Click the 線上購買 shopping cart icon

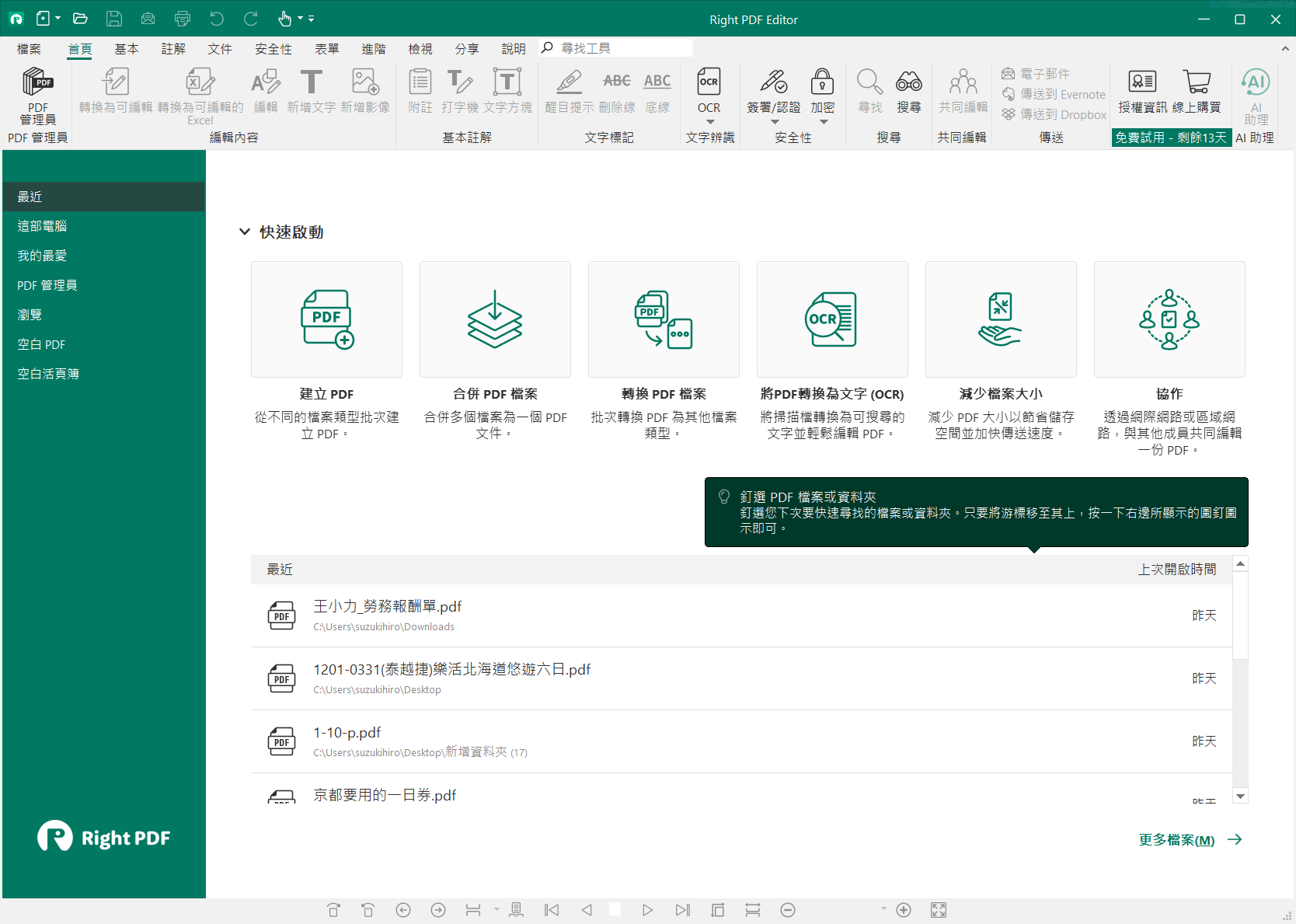[1196, 82]
